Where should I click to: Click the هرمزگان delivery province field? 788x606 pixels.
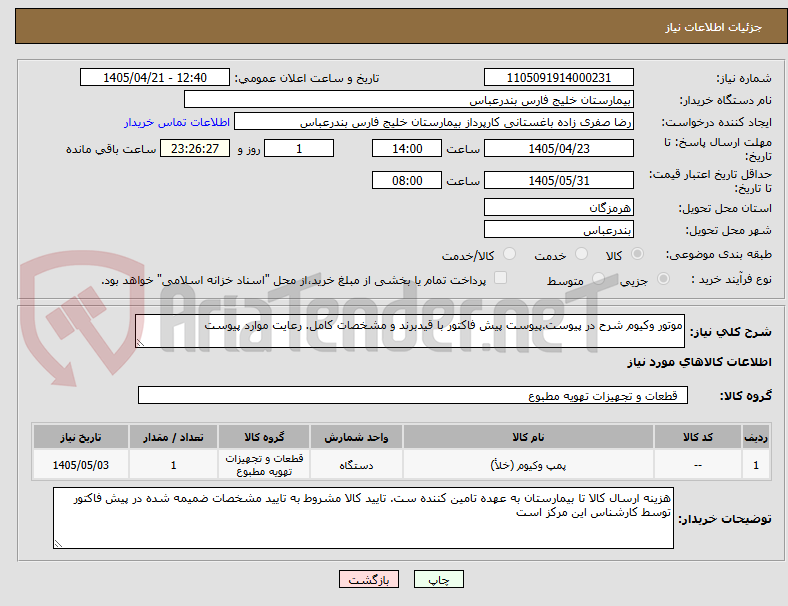tap(558, 207)
